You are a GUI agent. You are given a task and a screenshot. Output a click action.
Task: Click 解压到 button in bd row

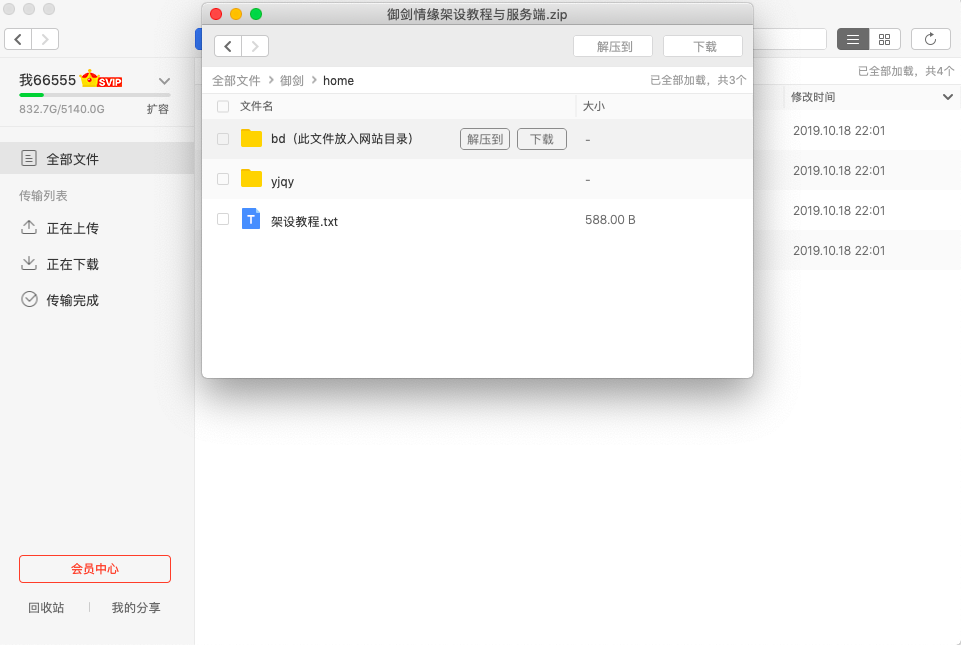pyautogui.click(x=484, y=139)
